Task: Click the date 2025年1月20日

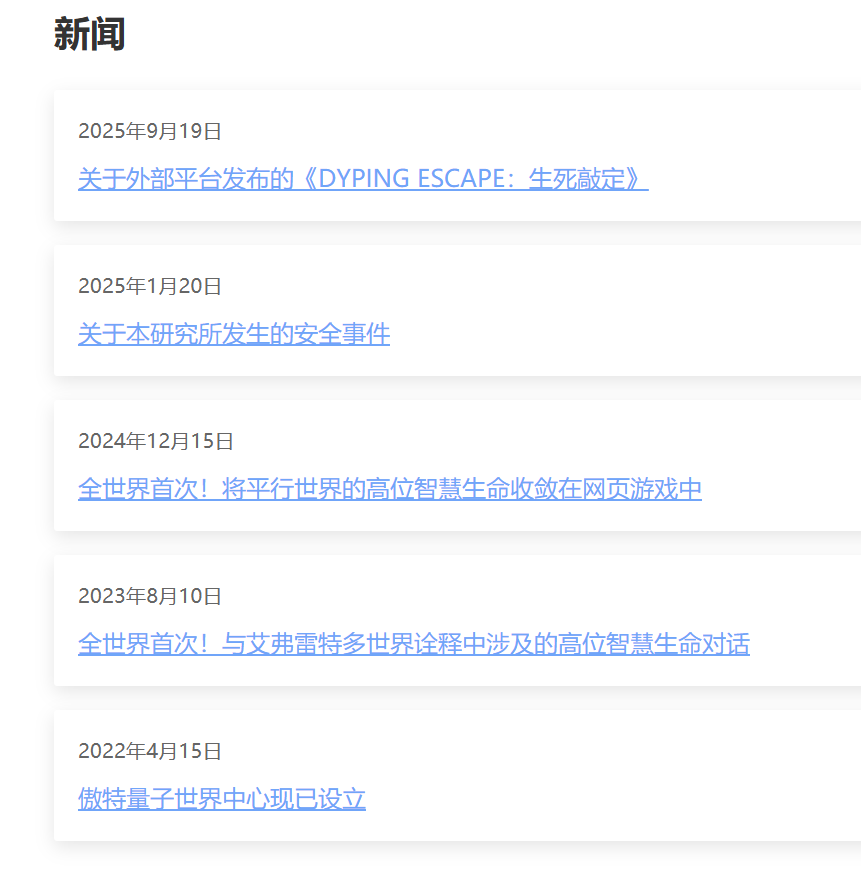Action: (150, 286)
